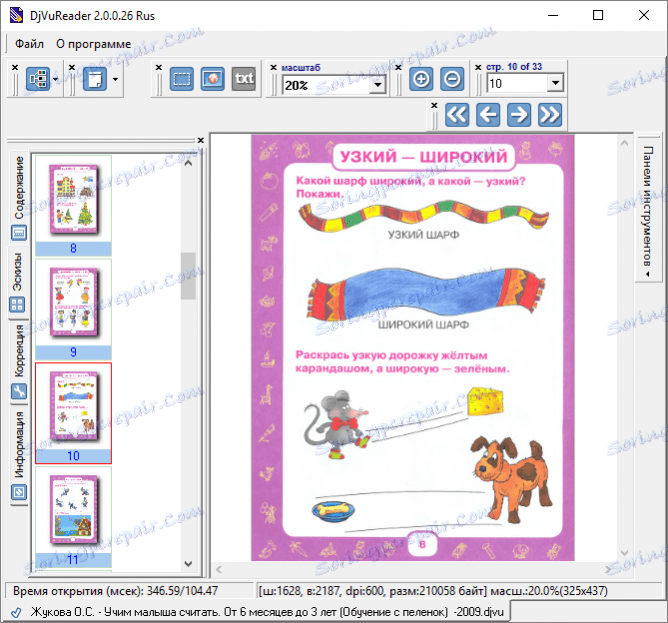
Task: Close the стр. page toolbar section
Action: (x=478, y=67)
